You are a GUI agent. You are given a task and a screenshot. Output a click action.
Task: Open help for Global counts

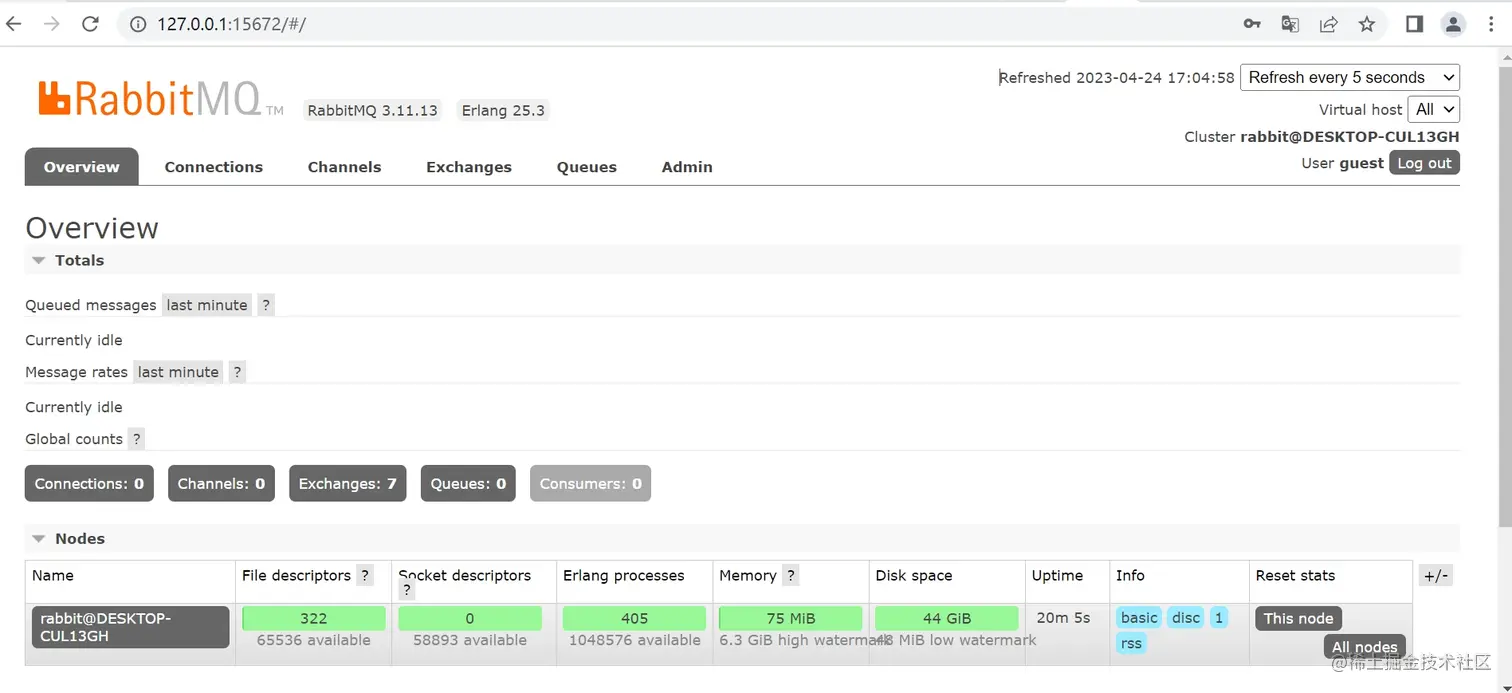pos(136,439)
